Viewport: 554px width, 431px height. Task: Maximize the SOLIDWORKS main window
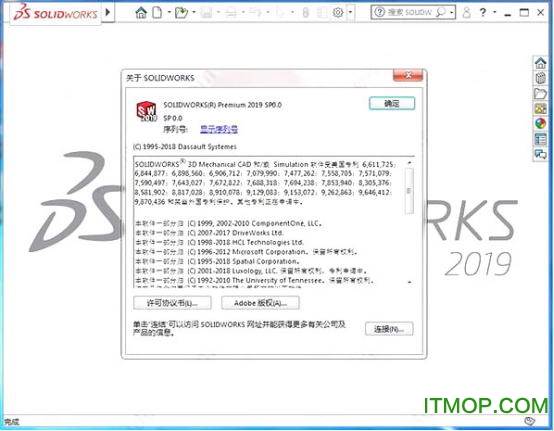524,13
